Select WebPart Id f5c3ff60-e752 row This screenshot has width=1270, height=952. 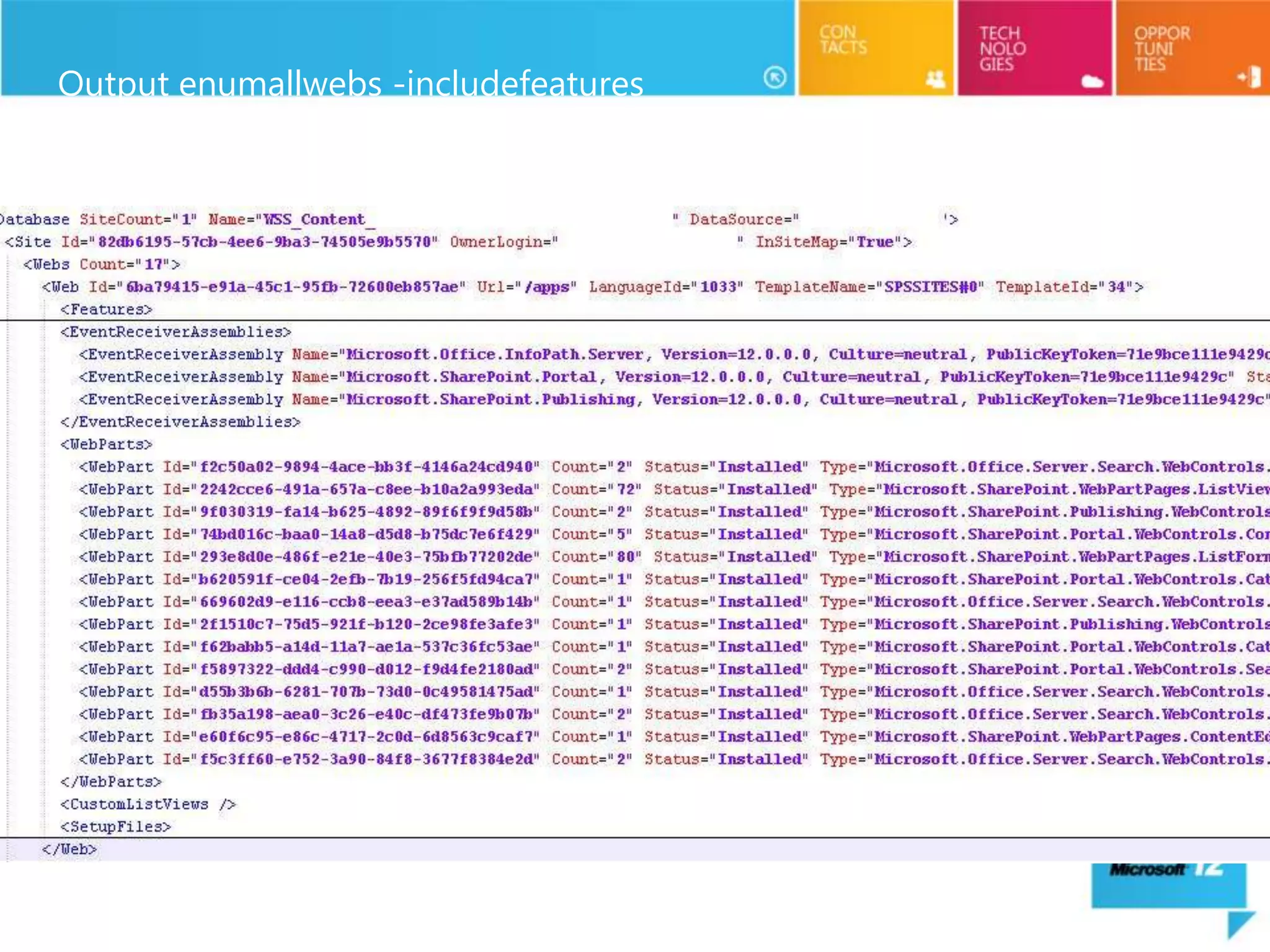(x=674, y=759)
